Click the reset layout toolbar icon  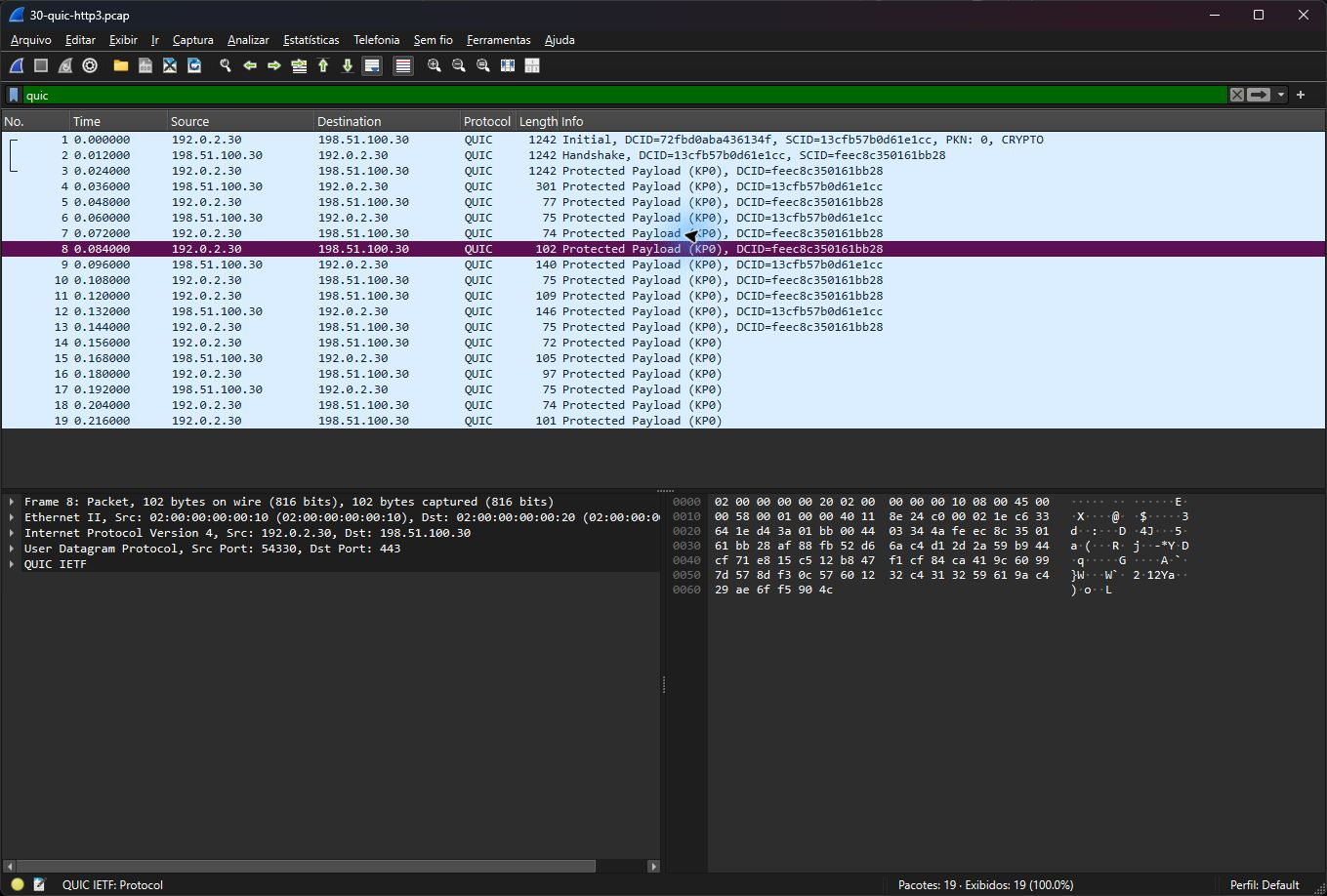pos(532,65)
